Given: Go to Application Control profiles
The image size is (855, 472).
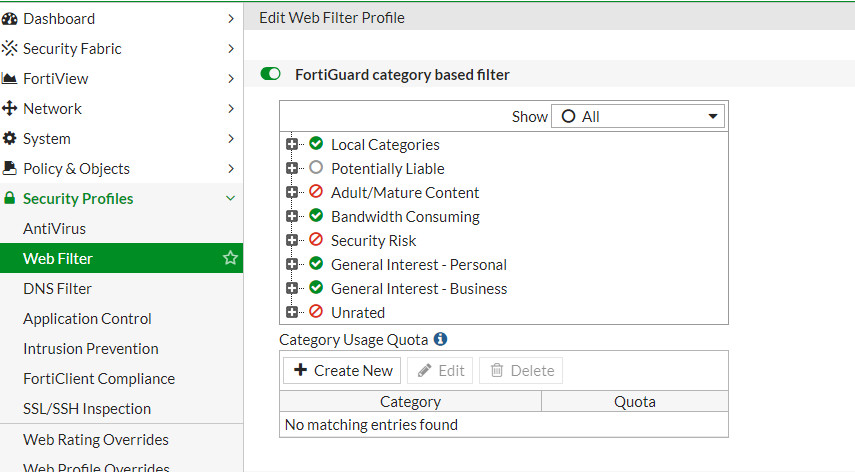Looking at the screenshot, I should (88, 318).
